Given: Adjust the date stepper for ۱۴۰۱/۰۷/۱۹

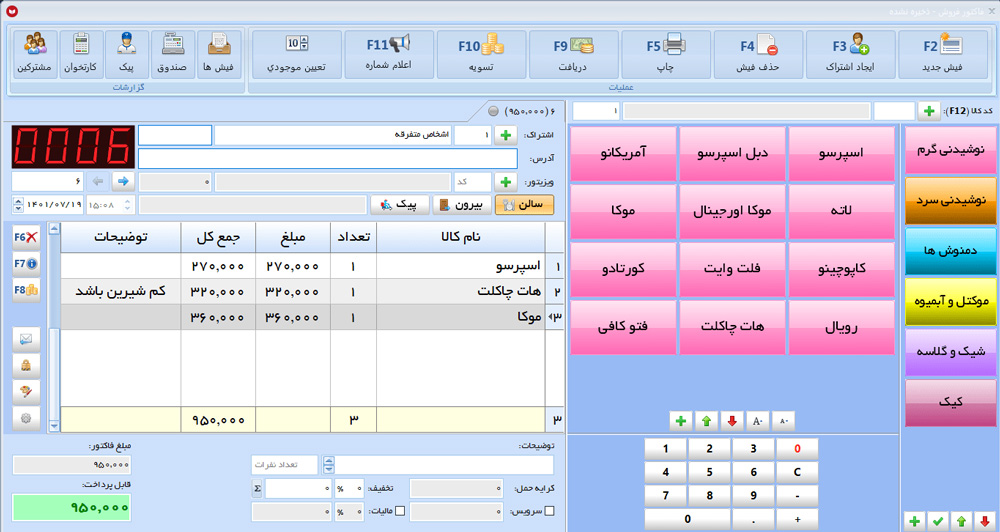Looking at the screenshot, I should [18, 205].
